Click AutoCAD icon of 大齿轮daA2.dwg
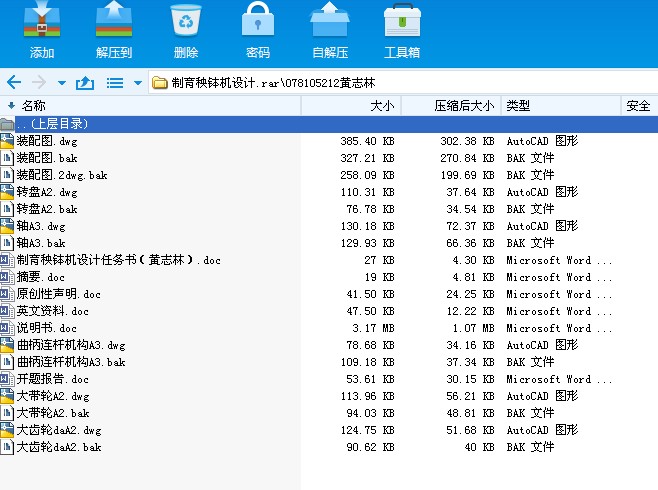This screenshot has height=490, width=658. (x=7, y=430)
